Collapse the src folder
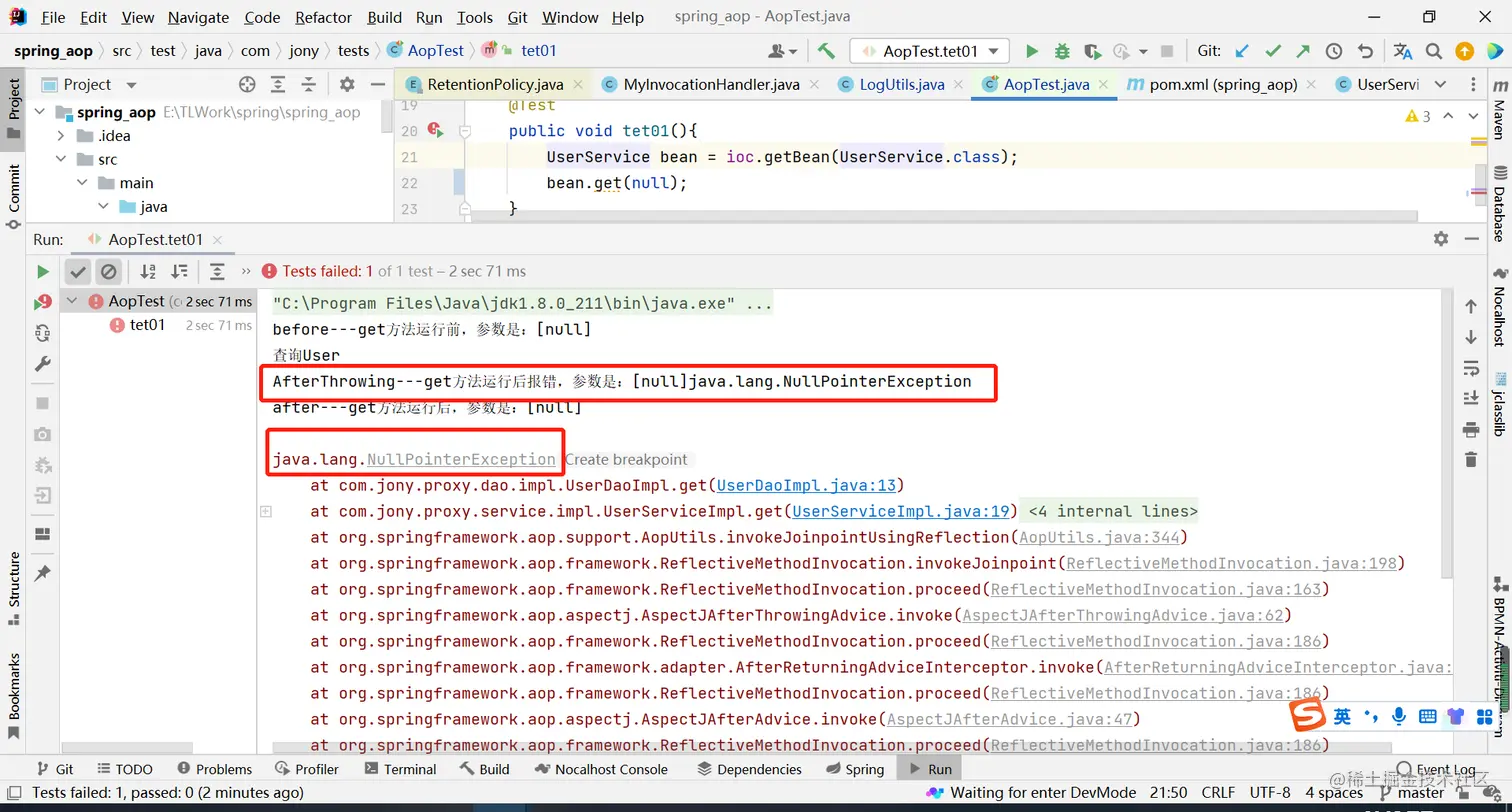1512x812 pixels. coord(61,159)
